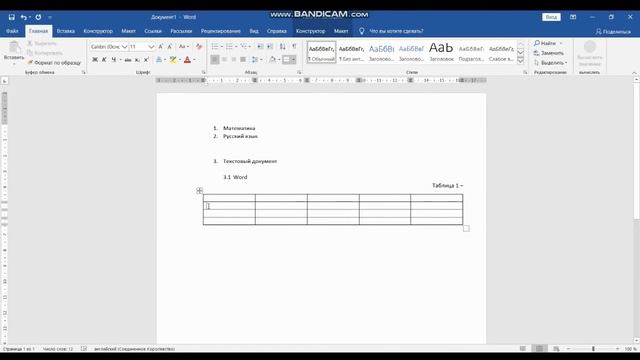Set center paragraph alignment
The height and width of the screenshot is (360, 640).
tap(224, 60)
